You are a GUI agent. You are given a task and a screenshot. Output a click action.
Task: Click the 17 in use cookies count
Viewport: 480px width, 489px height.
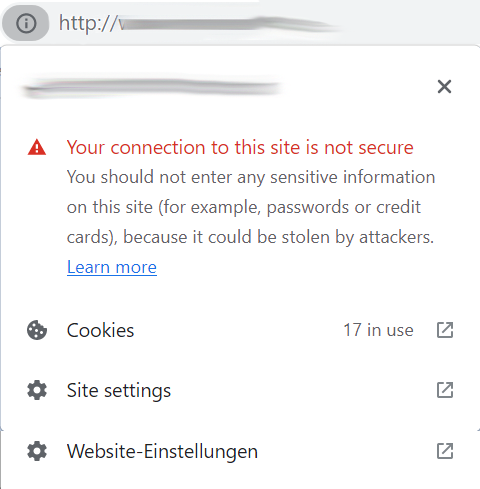click(x=378, y=330)
